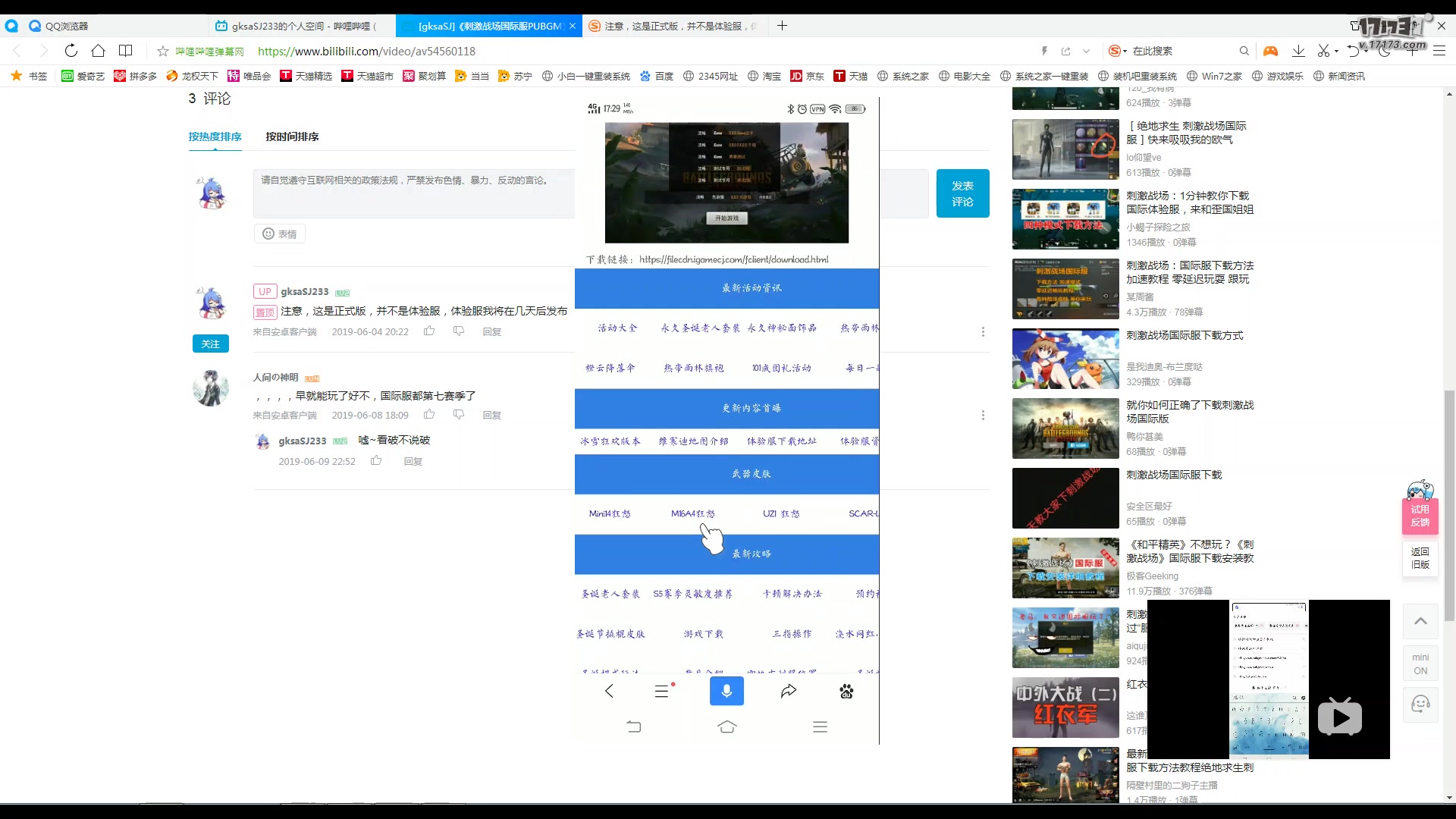
Task: Open the QQ Browser game center gamepad icon
Action: pyautogui.click(x=1272, y=51)
